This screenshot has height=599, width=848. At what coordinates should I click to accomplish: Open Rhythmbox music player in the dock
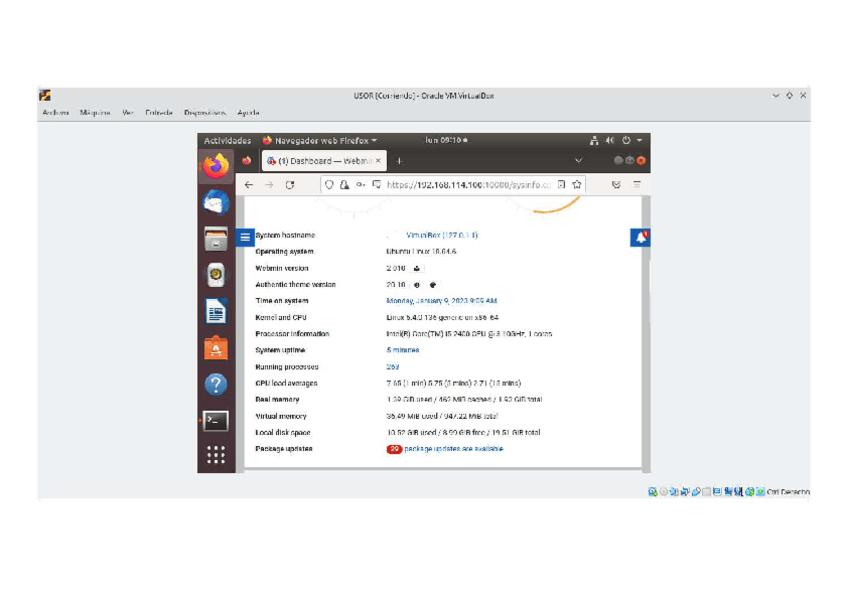216,275
